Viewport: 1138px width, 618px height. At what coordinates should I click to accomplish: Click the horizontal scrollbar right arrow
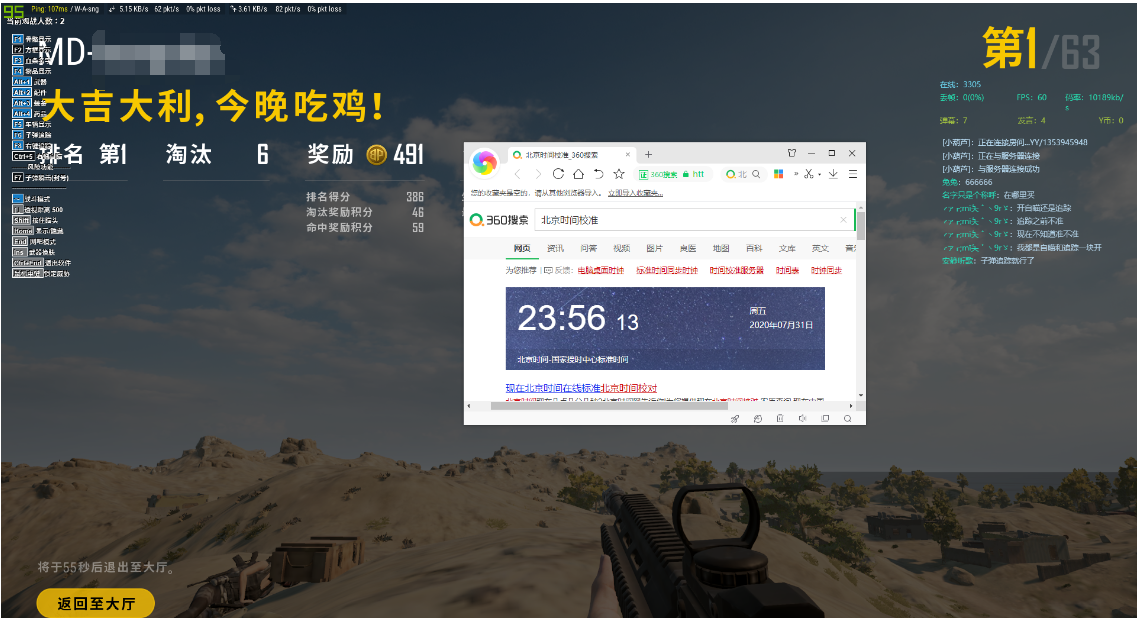853,405
